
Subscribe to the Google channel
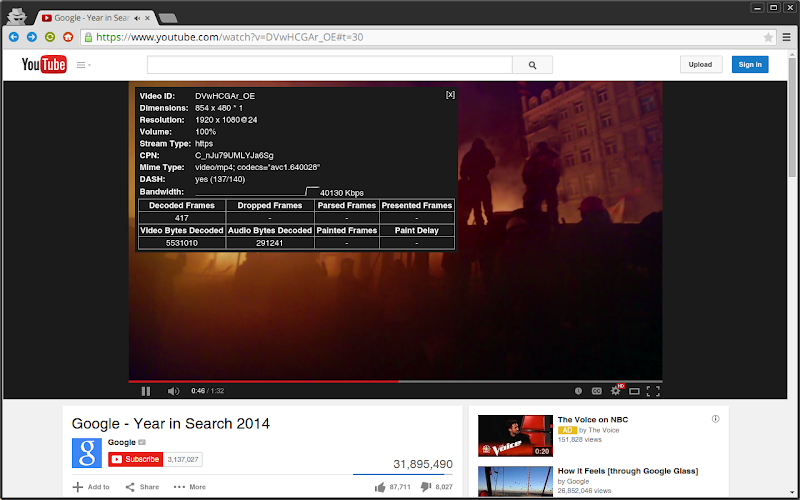[135, 459]
